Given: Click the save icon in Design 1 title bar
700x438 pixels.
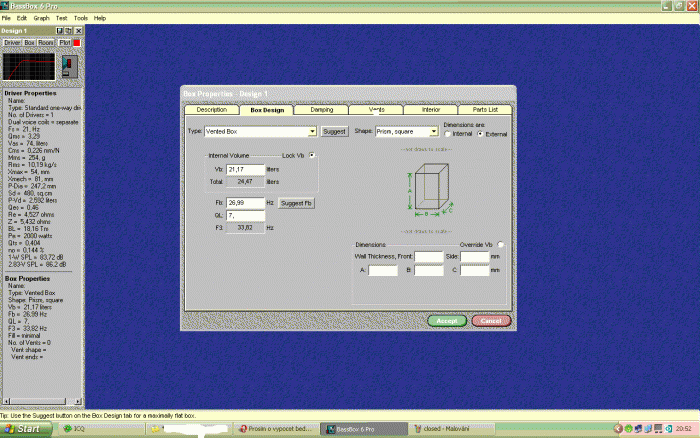Looking at the screenshot, I should 60,31.
